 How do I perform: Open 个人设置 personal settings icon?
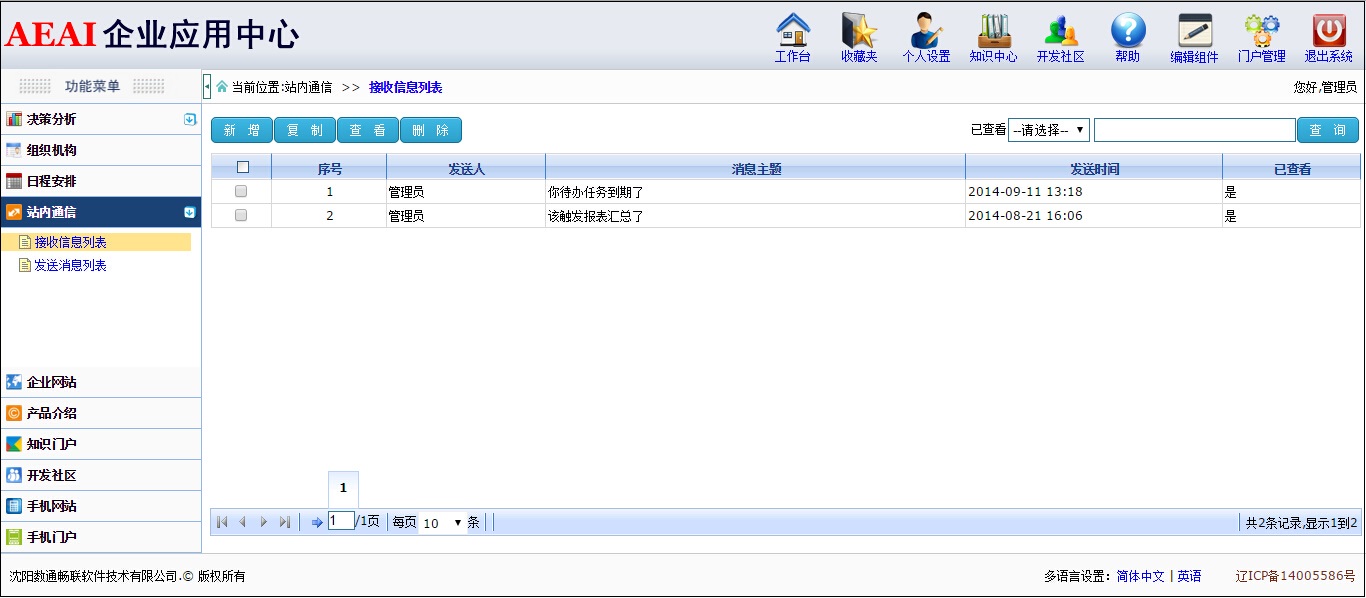(x=926, y=32)
